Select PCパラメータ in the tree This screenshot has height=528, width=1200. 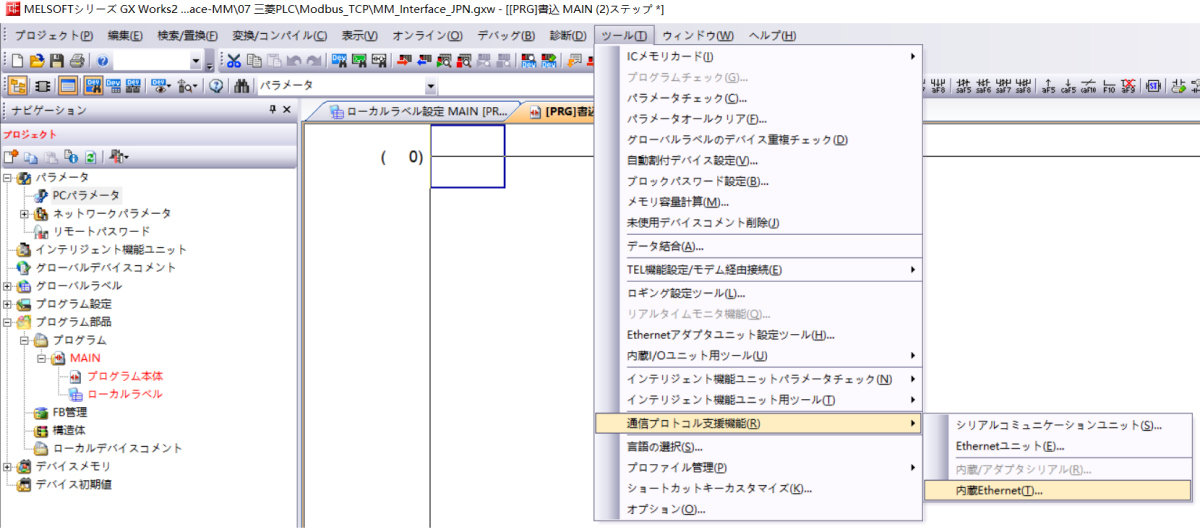point(86,195)
